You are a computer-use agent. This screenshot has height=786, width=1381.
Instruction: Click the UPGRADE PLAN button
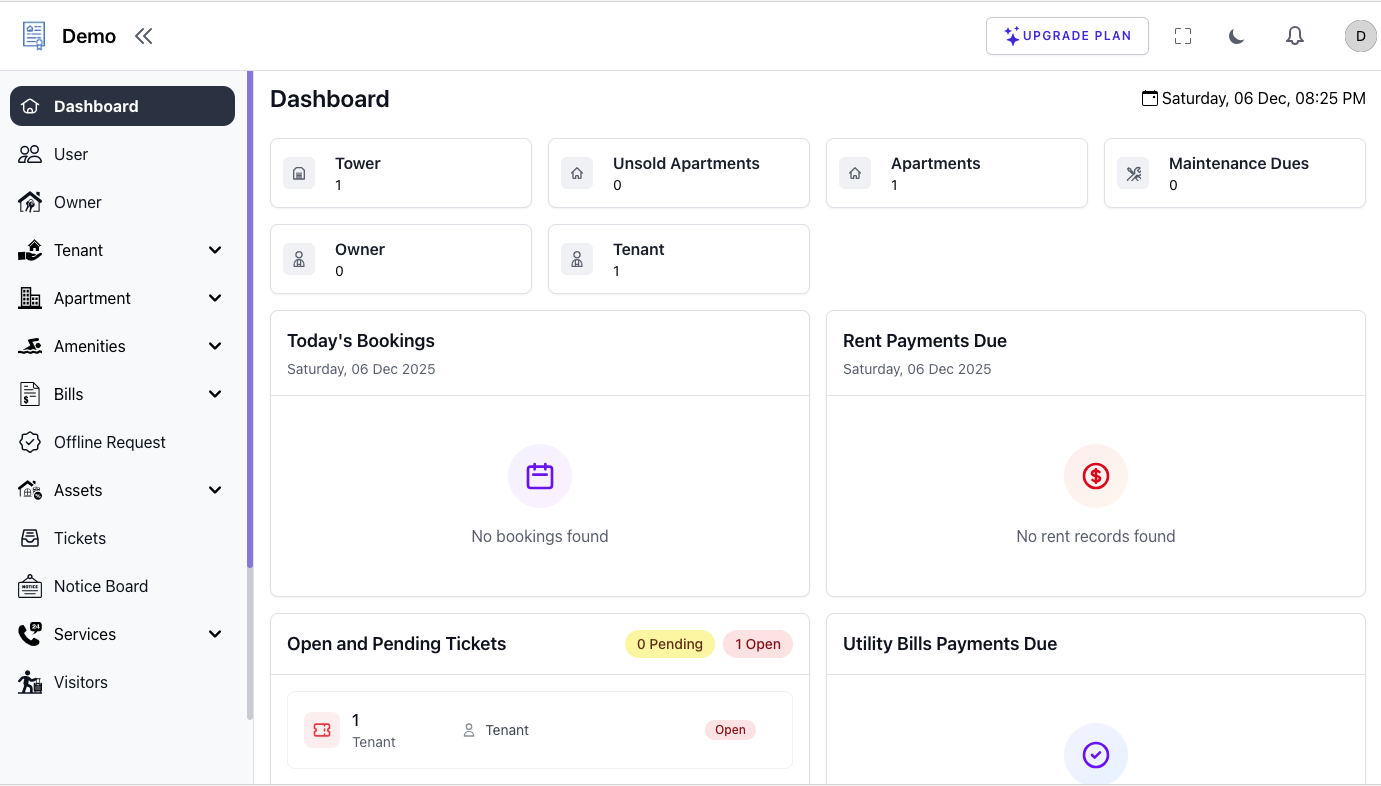1067,36
